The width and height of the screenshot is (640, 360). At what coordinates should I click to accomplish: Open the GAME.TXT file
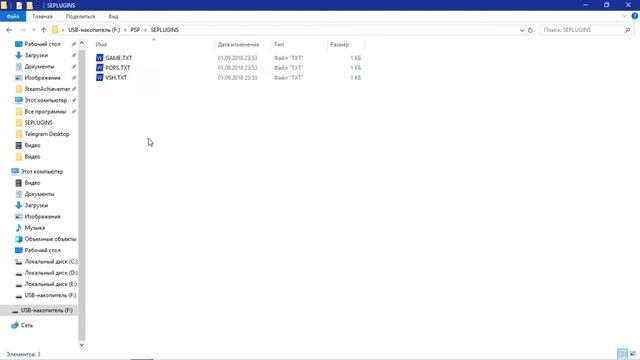coord(118,58)
